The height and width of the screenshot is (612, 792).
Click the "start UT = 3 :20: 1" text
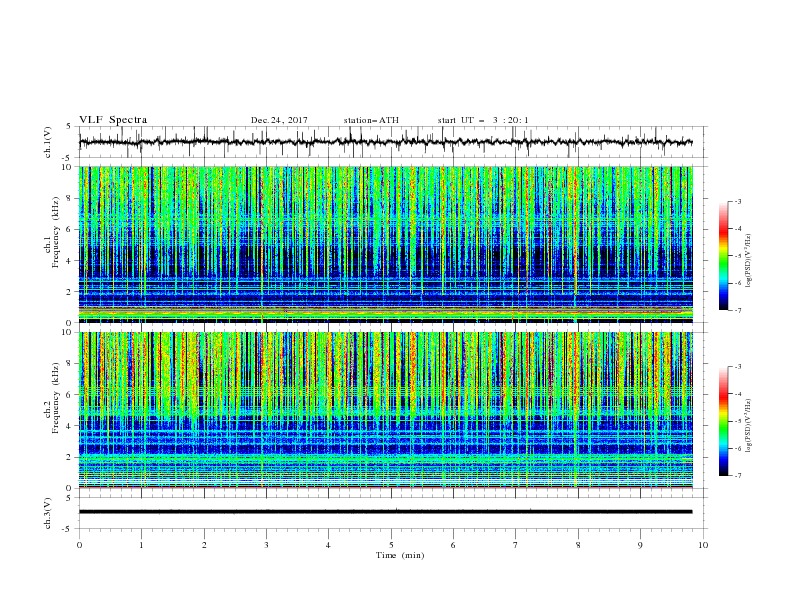[483, 120]
